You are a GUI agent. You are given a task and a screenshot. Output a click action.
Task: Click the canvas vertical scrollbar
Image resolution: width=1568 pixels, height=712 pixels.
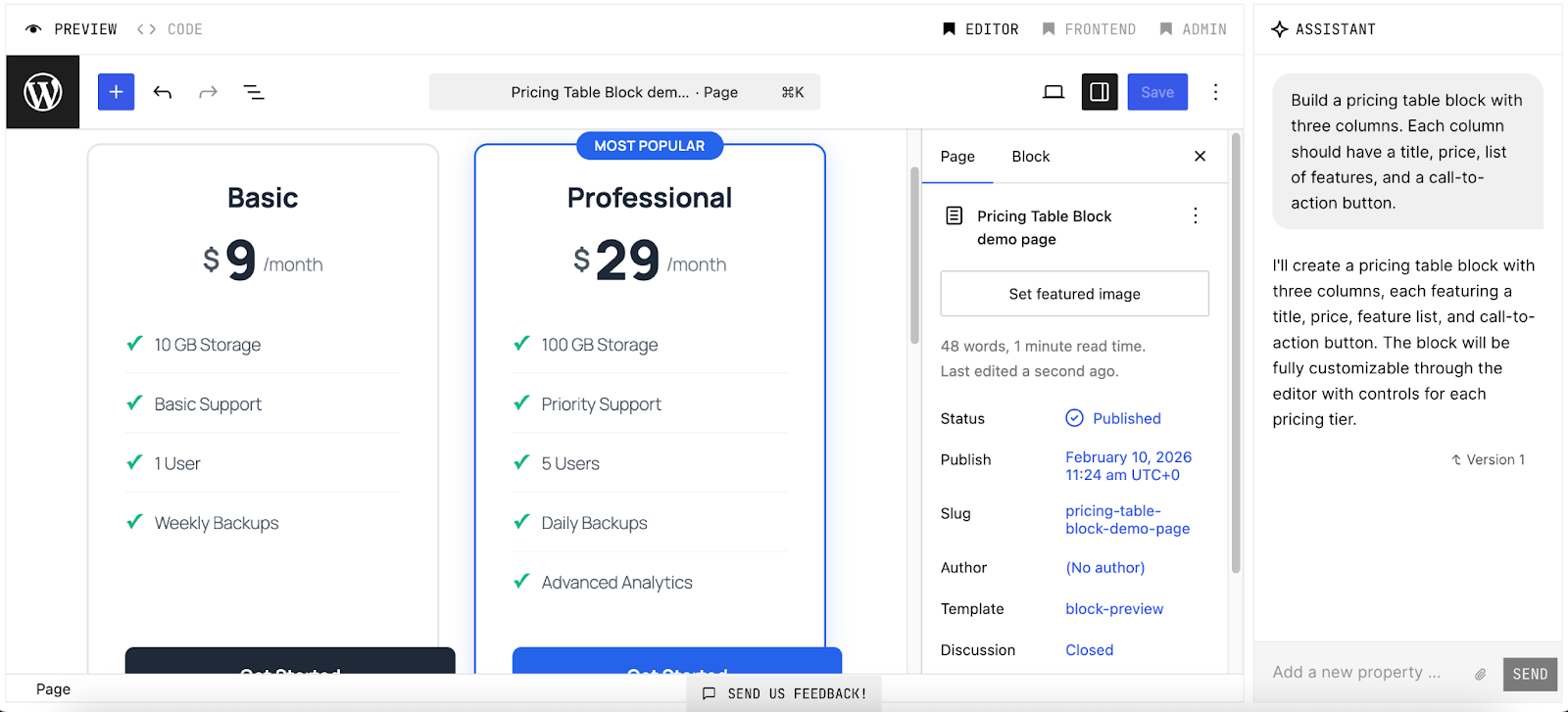point(914,255)
